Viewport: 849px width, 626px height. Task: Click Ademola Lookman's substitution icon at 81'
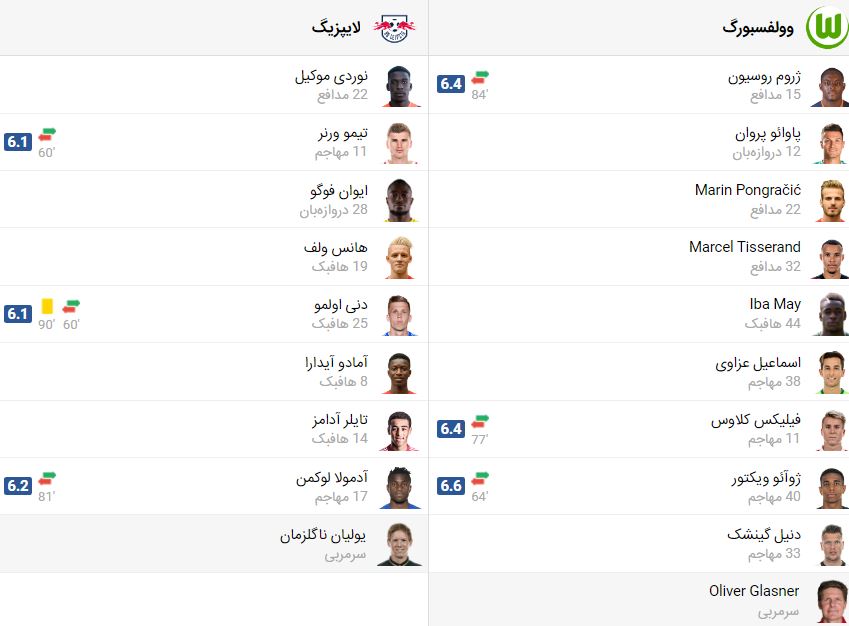(47, 478)
